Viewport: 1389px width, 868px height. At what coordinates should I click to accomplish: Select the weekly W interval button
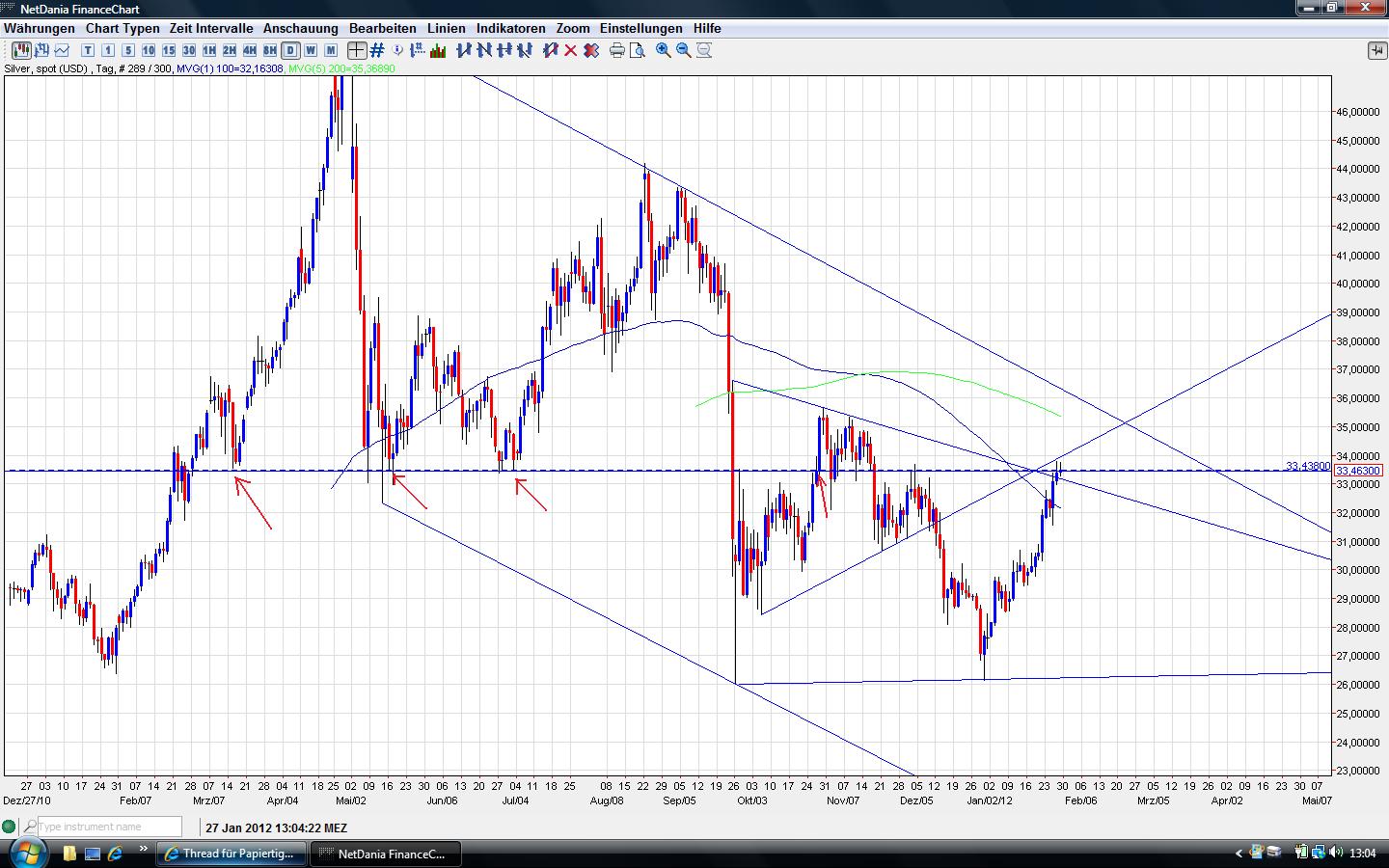311,50
